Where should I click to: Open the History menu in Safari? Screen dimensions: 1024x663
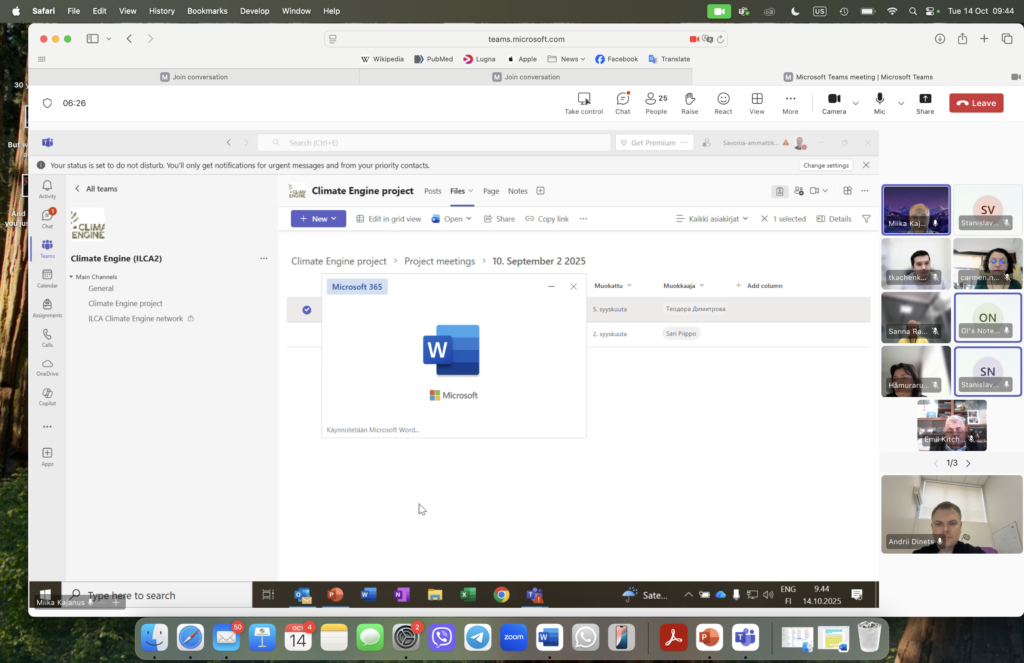click(x=161, y=11)
